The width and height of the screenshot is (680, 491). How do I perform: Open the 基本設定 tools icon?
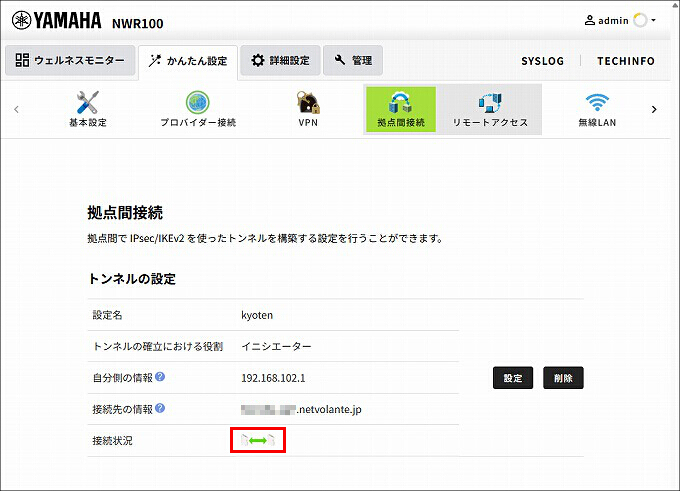87,103
